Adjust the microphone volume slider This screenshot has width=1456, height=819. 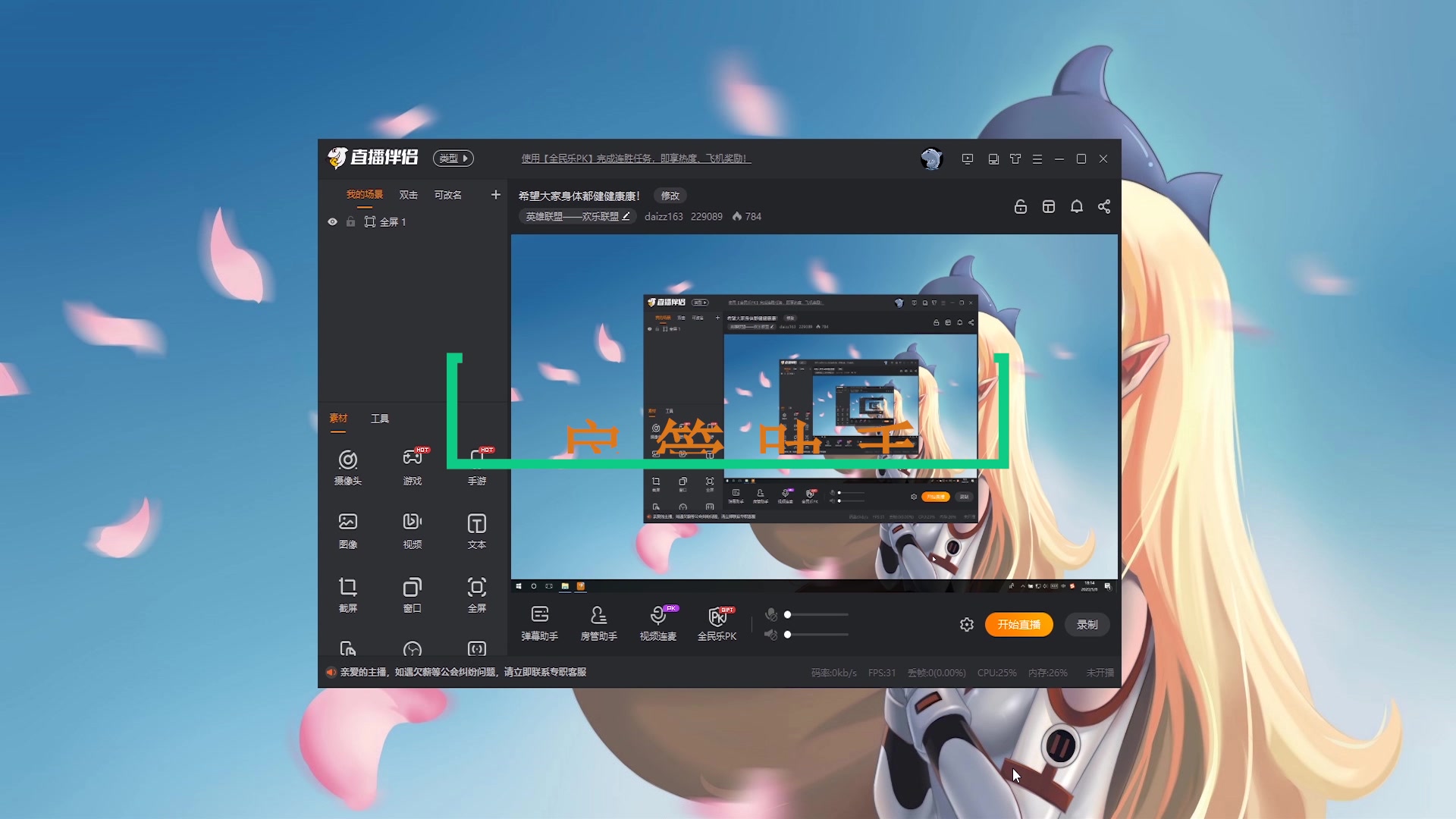coord(817,614)
